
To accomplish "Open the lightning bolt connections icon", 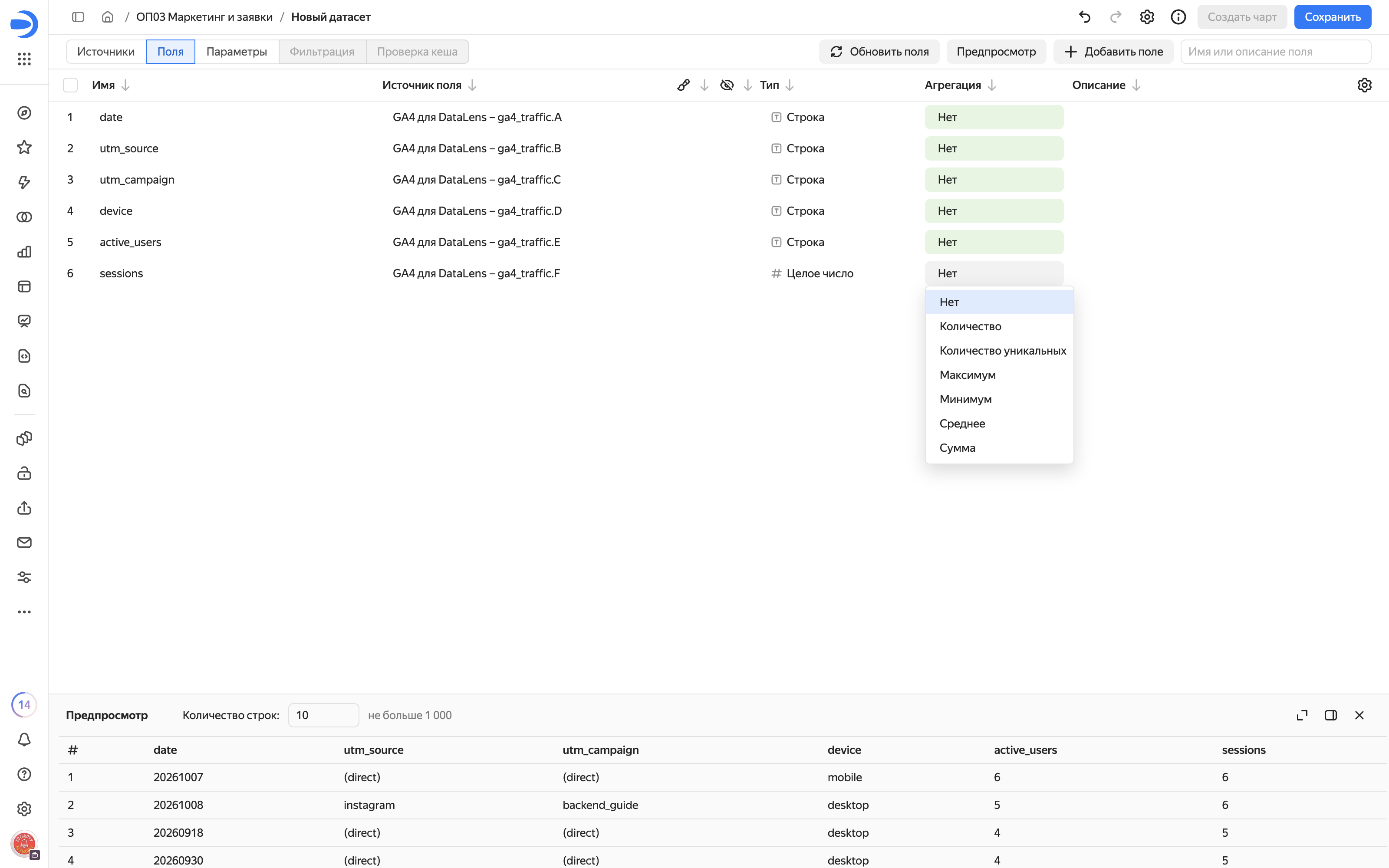I will (x=24, y=183).
